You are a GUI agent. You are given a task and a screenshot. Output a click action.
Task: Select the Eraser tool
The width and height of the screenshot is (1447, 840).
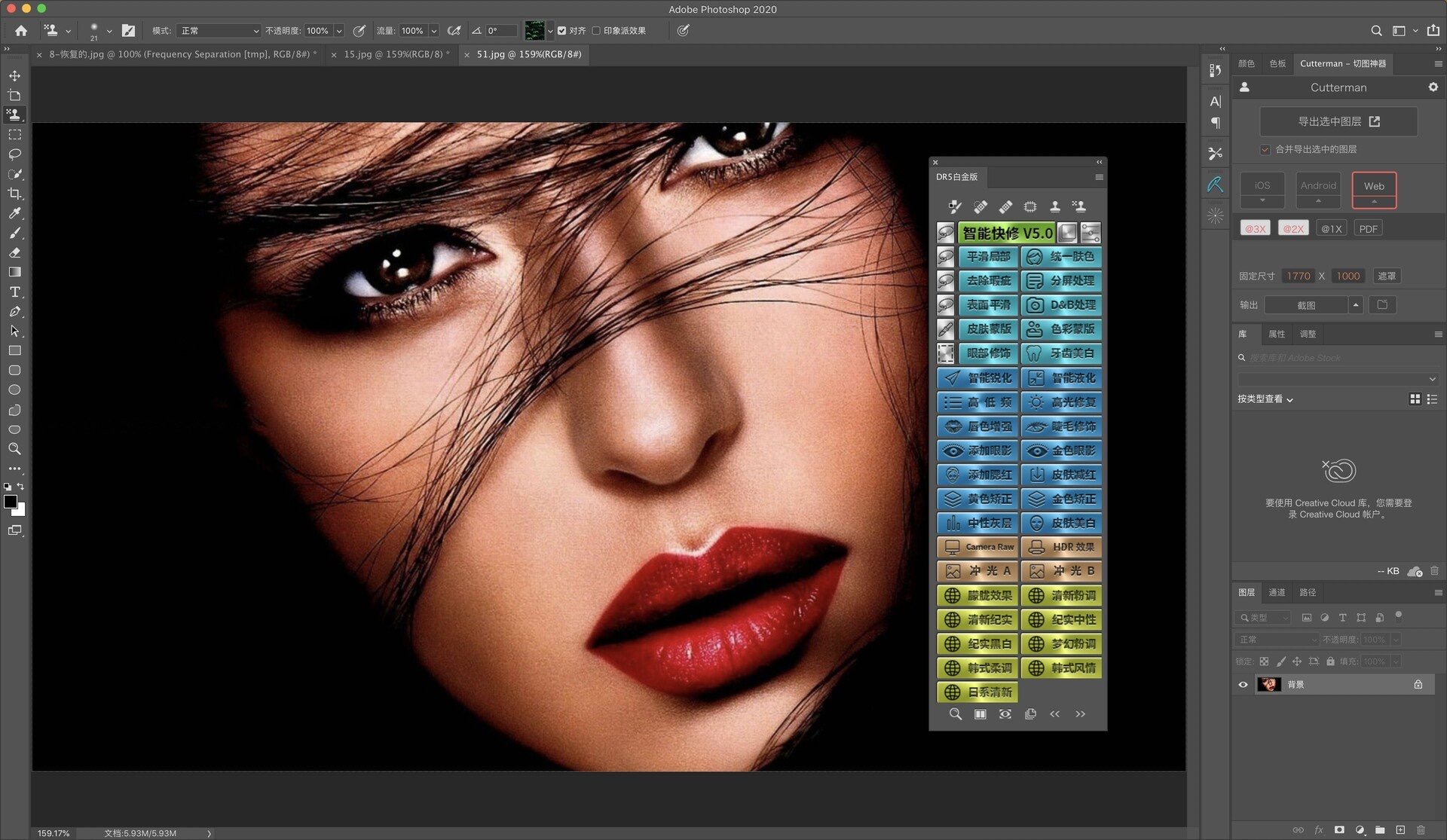(x=14, y=252)
